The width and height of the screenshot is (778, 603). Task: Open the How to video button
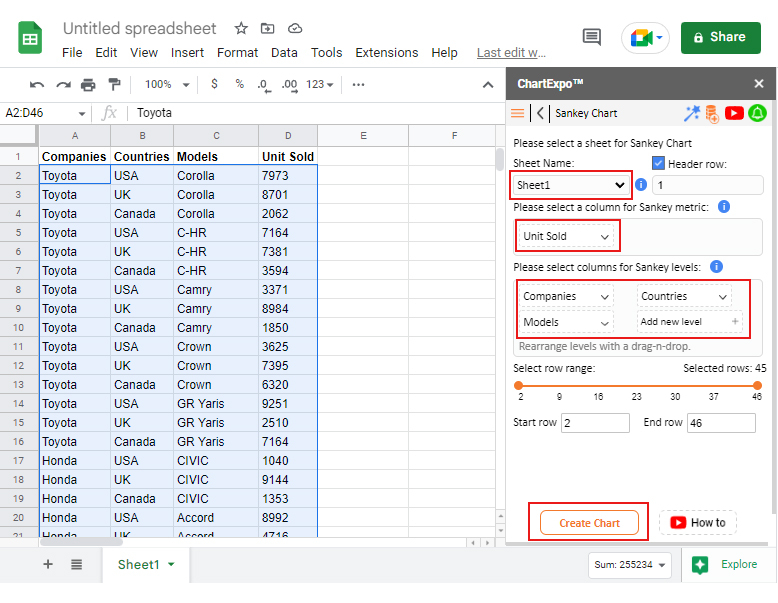[x=698, y=523]
